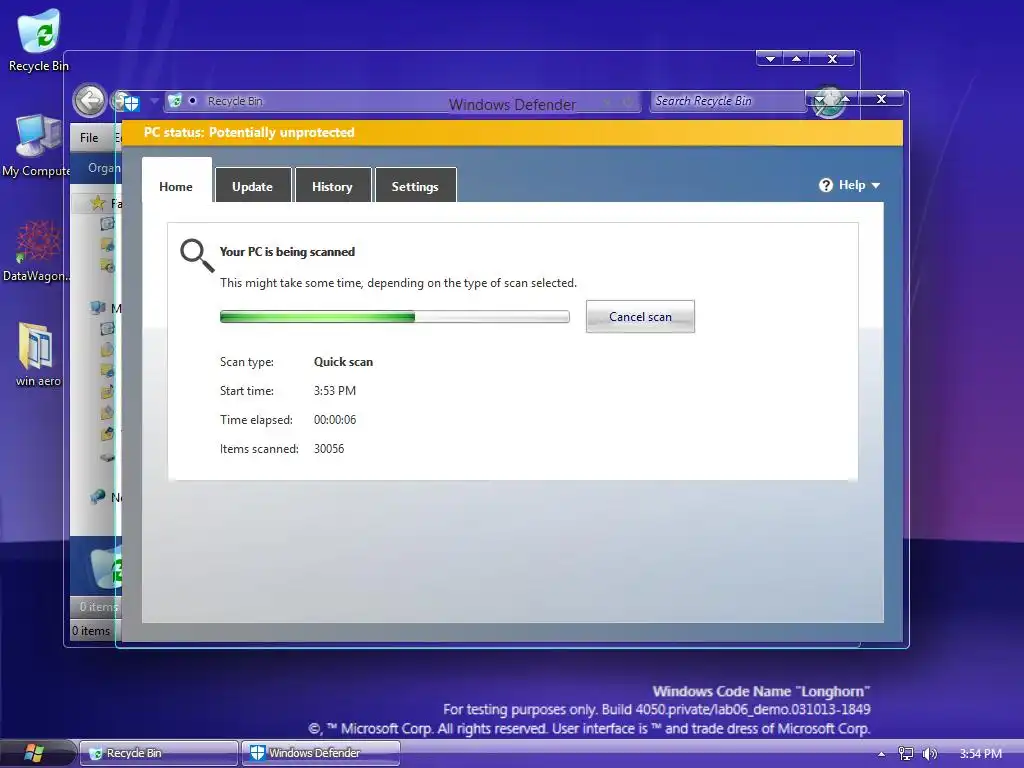Click the Windows Defender shield title icon
1024x768 pixels.
coord(131,102)
